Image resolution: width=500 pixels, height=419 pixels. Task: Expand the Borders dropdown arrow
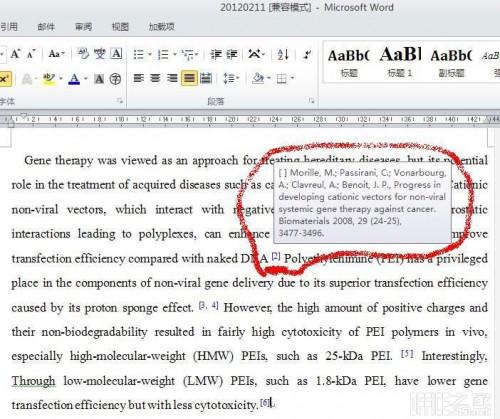click(292, 79)
